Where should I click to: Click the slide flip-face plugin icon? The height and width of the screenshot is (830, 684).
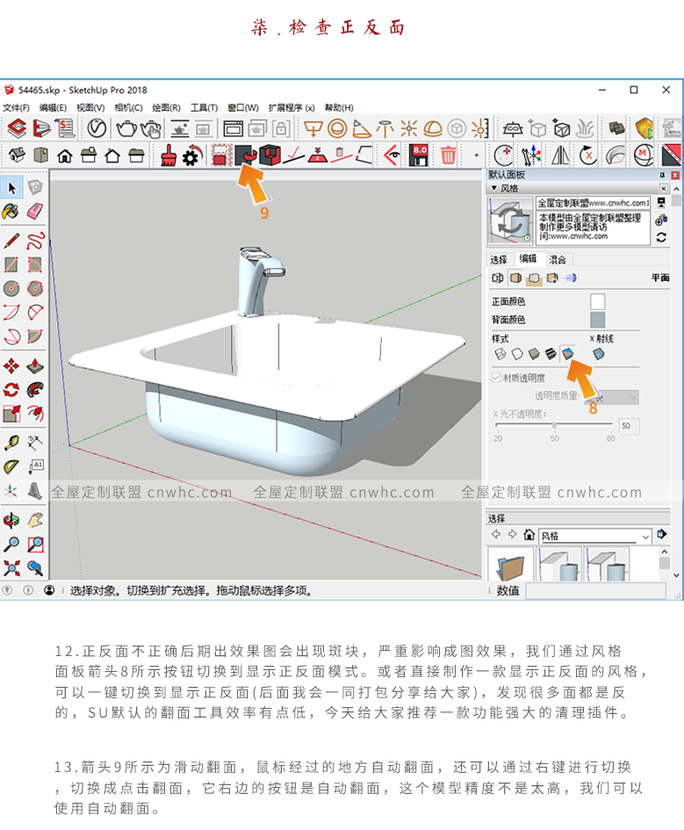click(246, 156)
